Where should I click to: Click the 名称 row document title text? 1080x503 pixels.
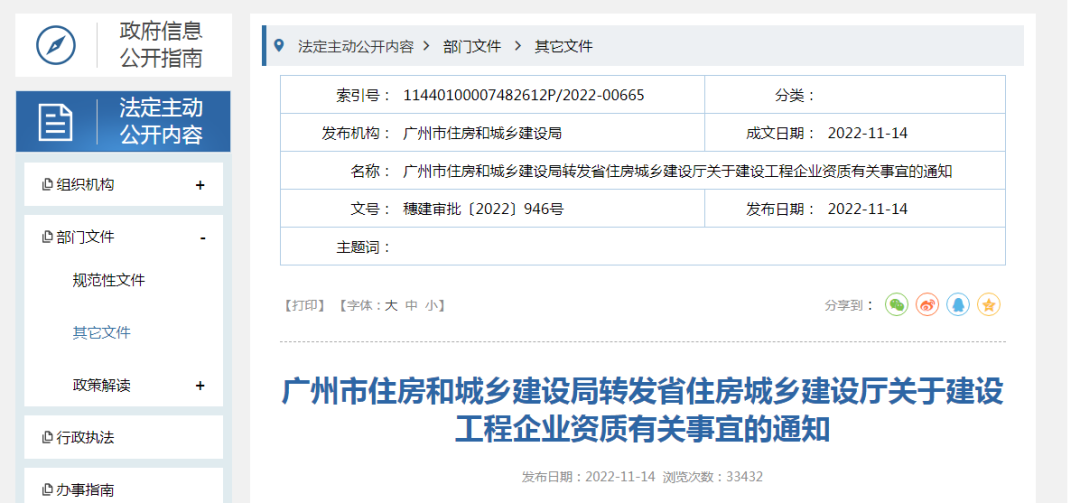(x=678, y=171)
